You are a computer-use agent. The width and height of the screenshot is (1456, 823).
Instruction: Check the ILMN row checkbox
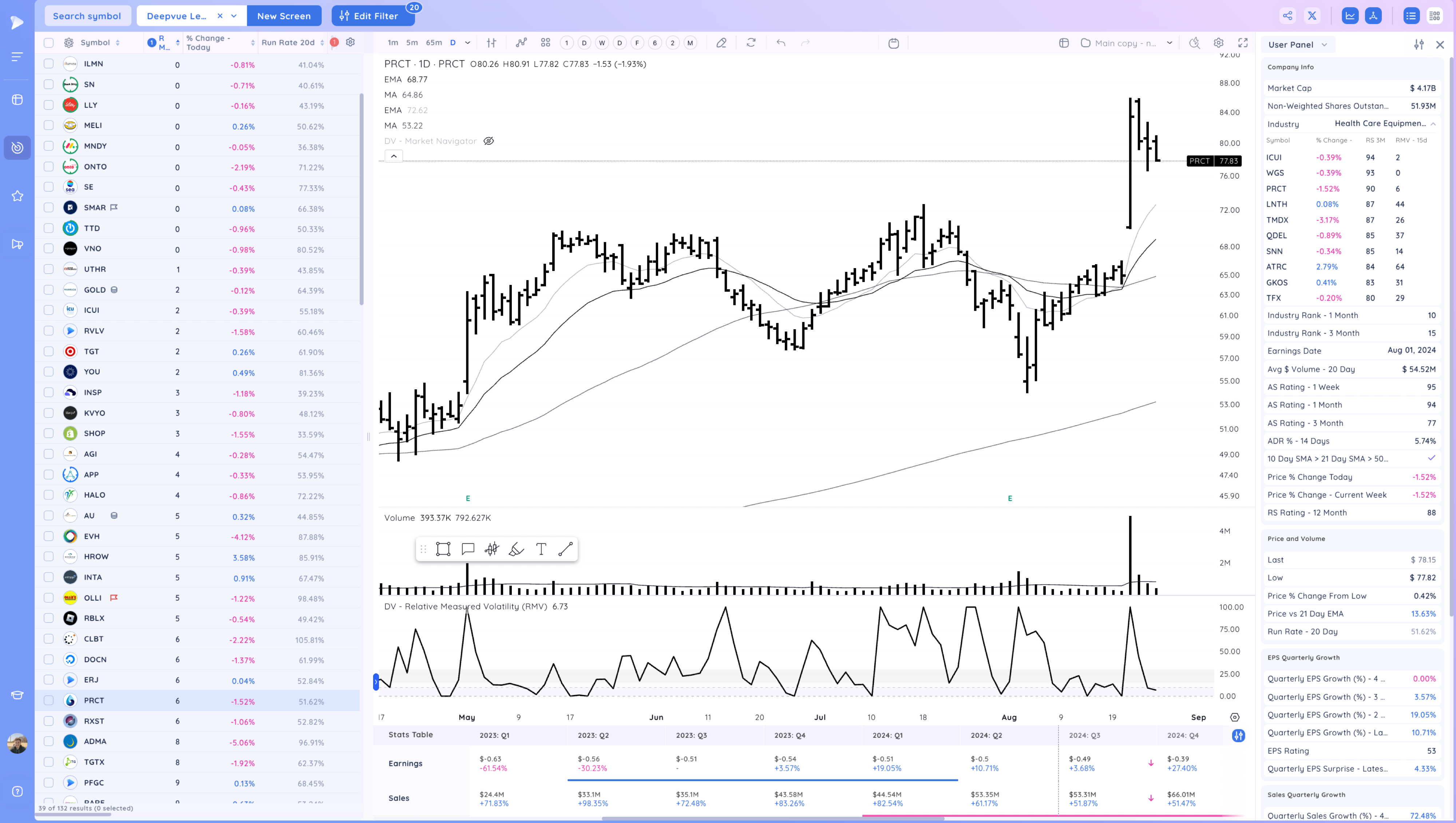[x=49, y=64]
